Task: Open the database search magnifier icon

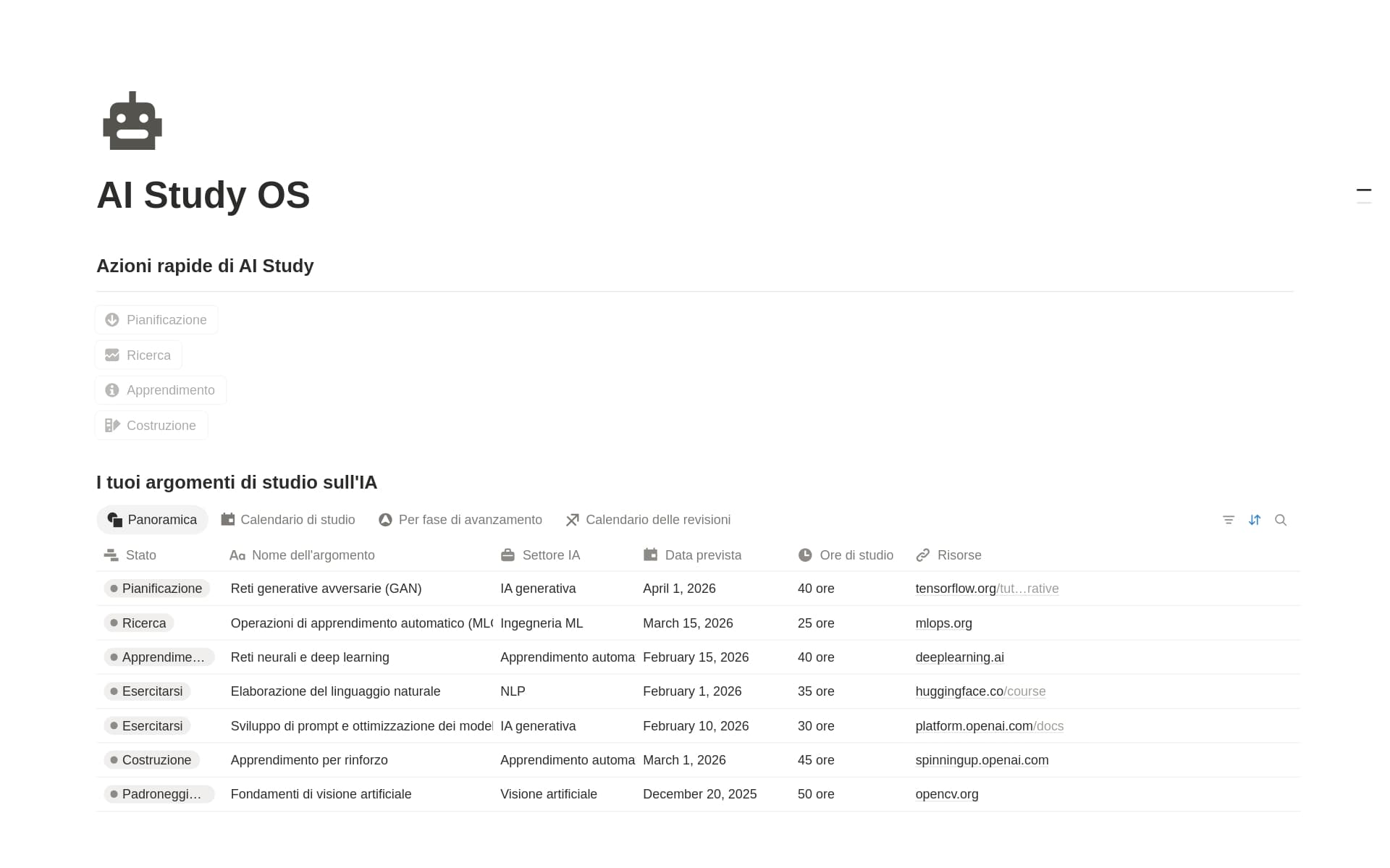Action: pos(1281,520)
